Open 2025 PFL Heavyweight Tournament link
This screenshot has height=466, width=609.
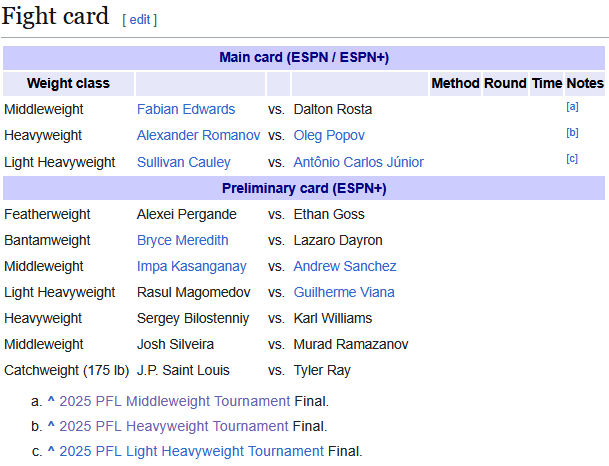point(174,426)
